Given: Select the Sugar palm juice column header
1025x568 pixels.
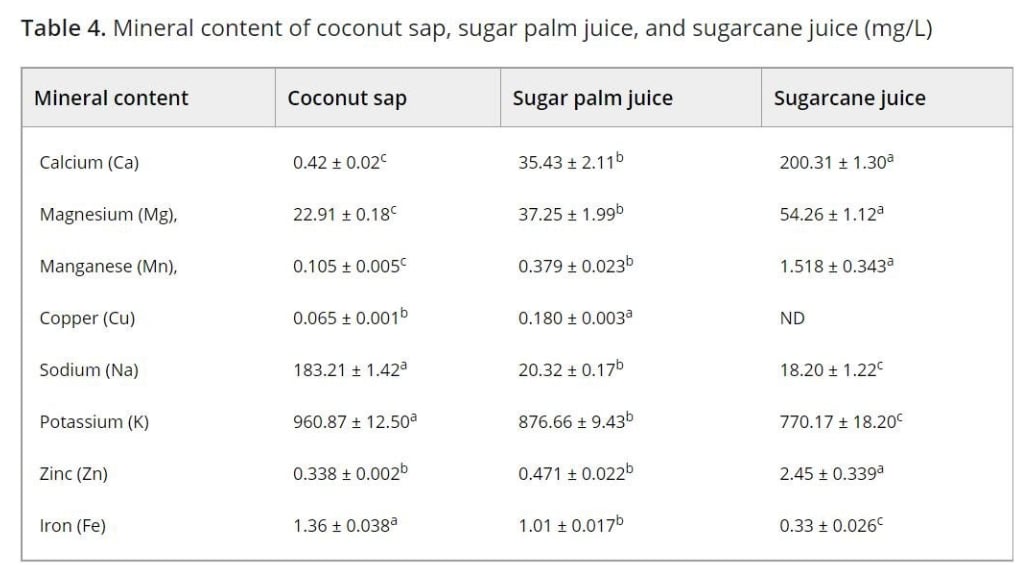Looking at the screenshot, I should tap(592, 98).
